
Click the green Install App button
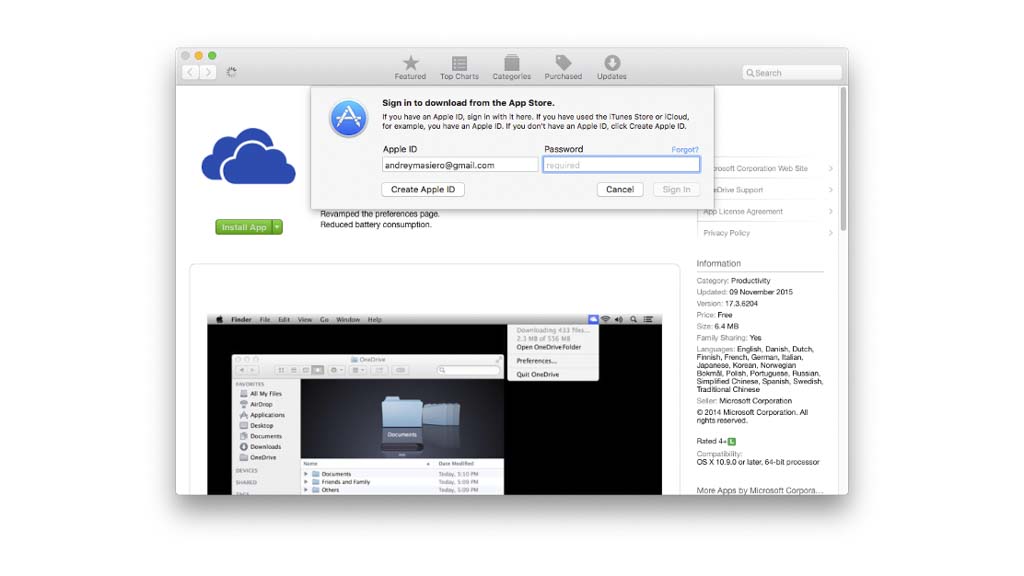[243, 227]
